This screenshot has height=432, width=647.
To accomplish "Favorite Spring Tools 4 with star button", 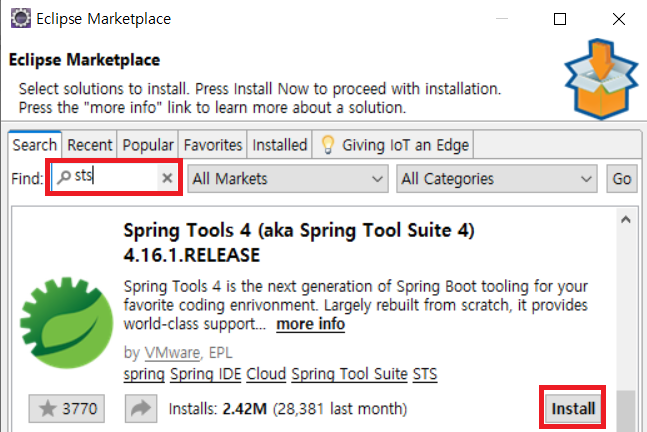I will point(66,408).
